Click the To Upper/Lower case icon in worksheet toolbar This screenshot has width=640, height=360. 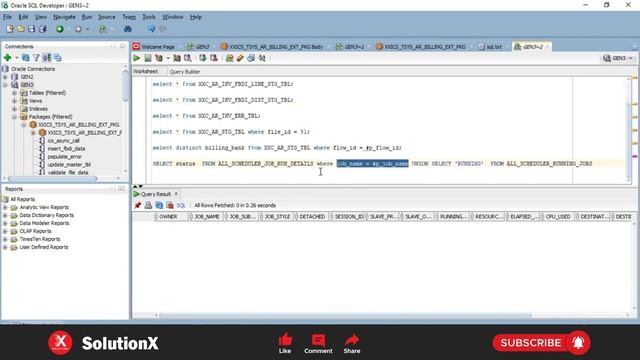[262, 58]
